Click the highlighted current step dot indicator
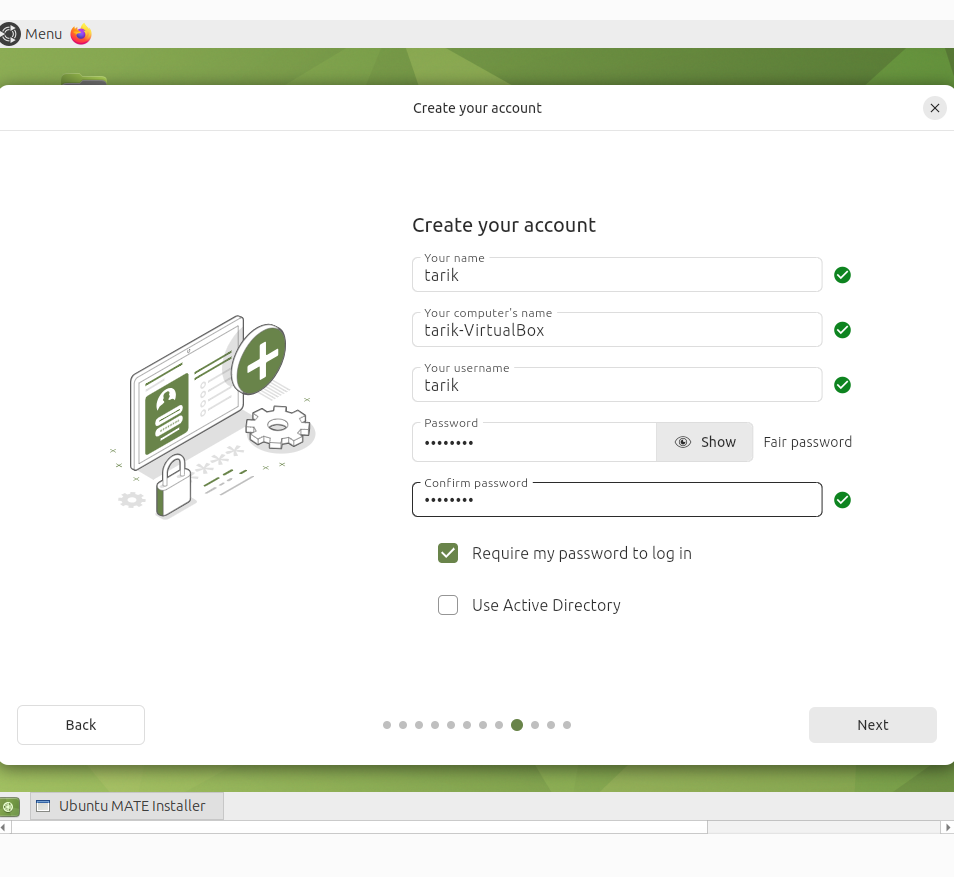954x877 pixels. tap(517, 725)
